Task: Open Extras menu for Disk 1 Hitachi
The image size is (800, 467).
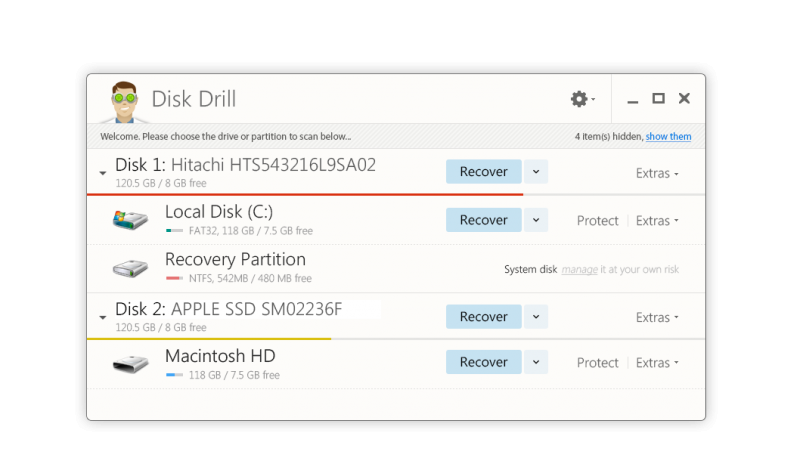Action: 657,174
